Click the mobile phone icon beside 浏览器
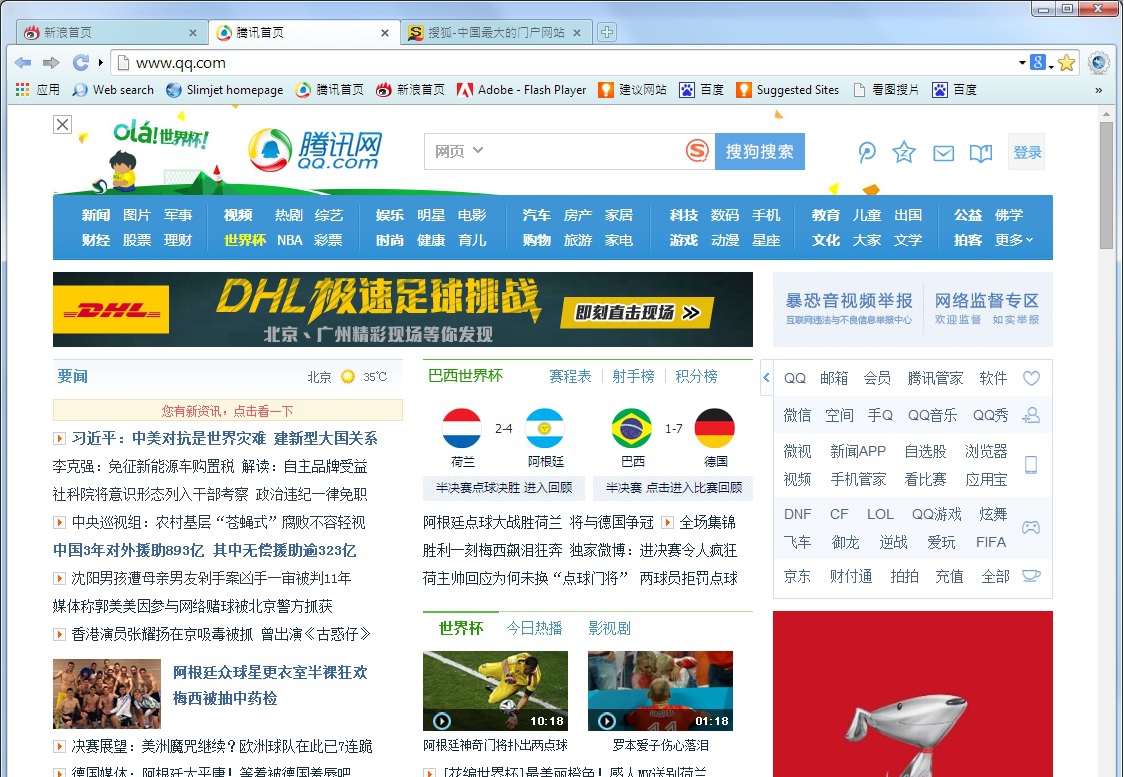The width and height of the screenshot is (1124, 777). (x=1031, y=465)
